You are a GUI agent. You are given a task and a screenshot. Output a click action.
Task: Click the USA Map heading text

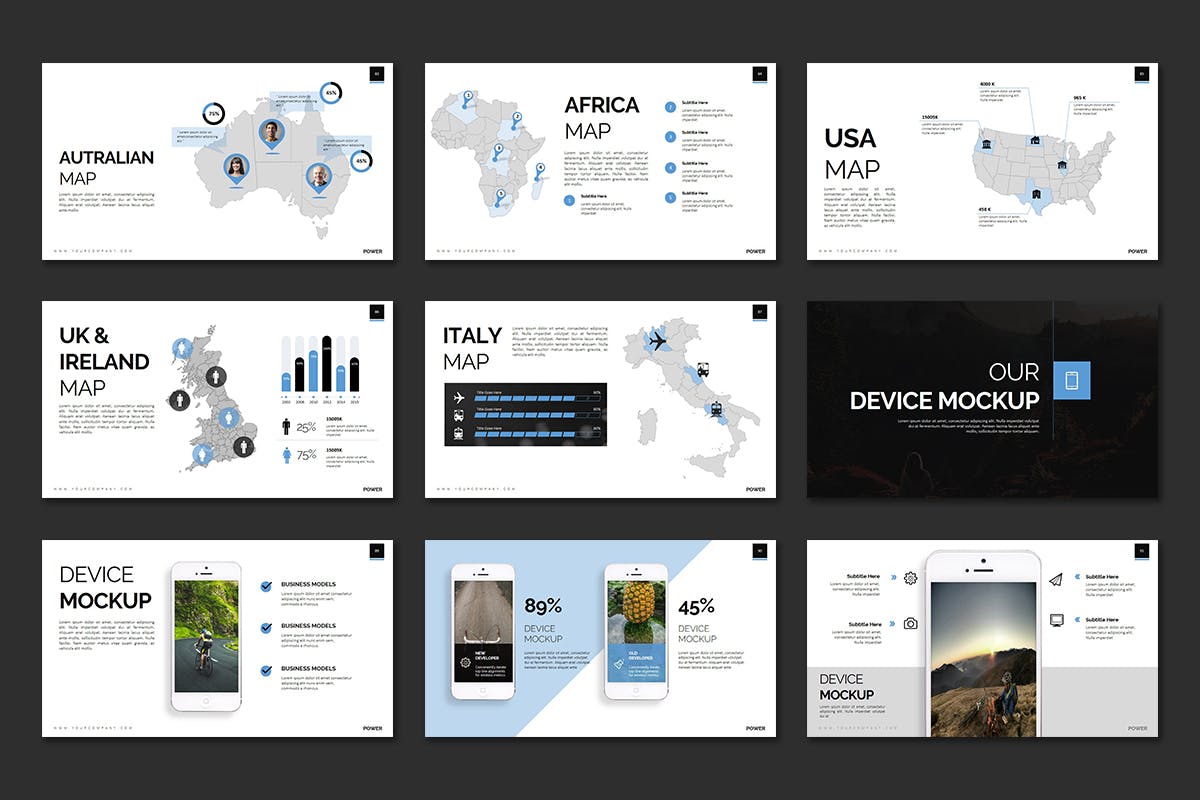pos(851,153)
